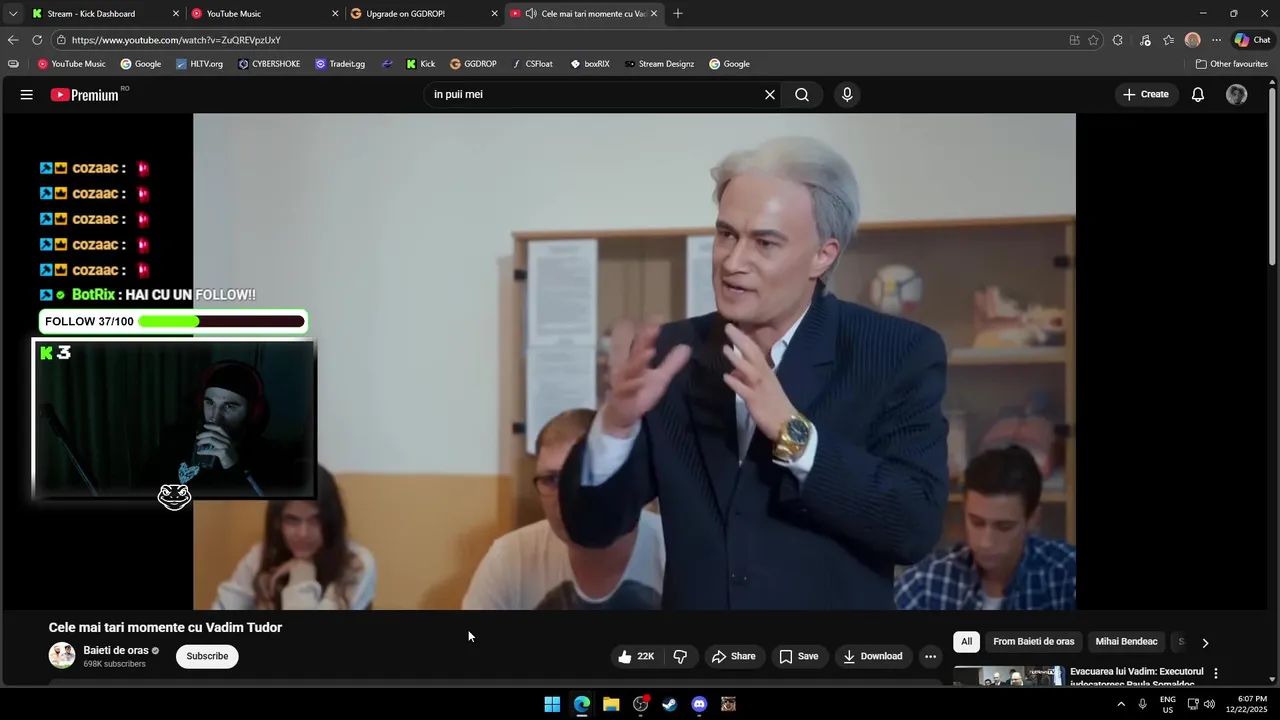Screen dimensions: 1280x720
Task: Open media control music icon in toolbar
Action: point(1143,40)
